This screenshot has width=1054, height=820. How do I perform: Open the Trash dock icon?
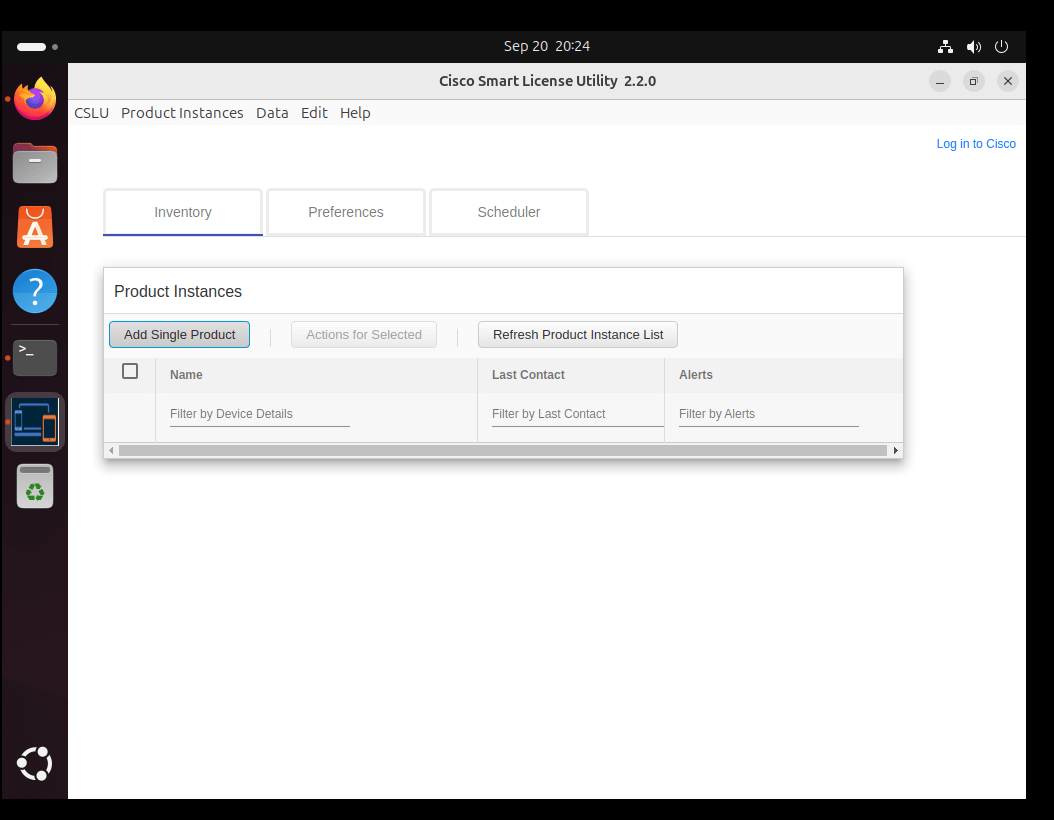(35, 487)
